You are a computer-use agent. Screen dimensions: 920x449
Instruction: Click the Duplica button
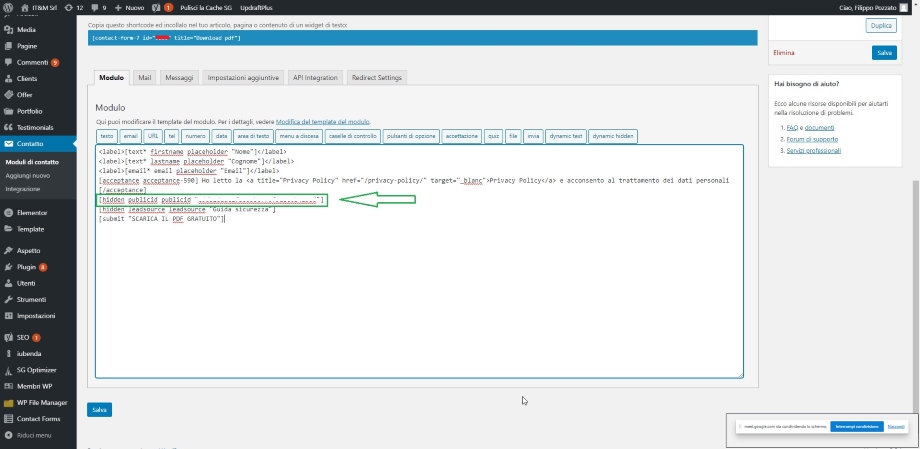tap(880, 26)
